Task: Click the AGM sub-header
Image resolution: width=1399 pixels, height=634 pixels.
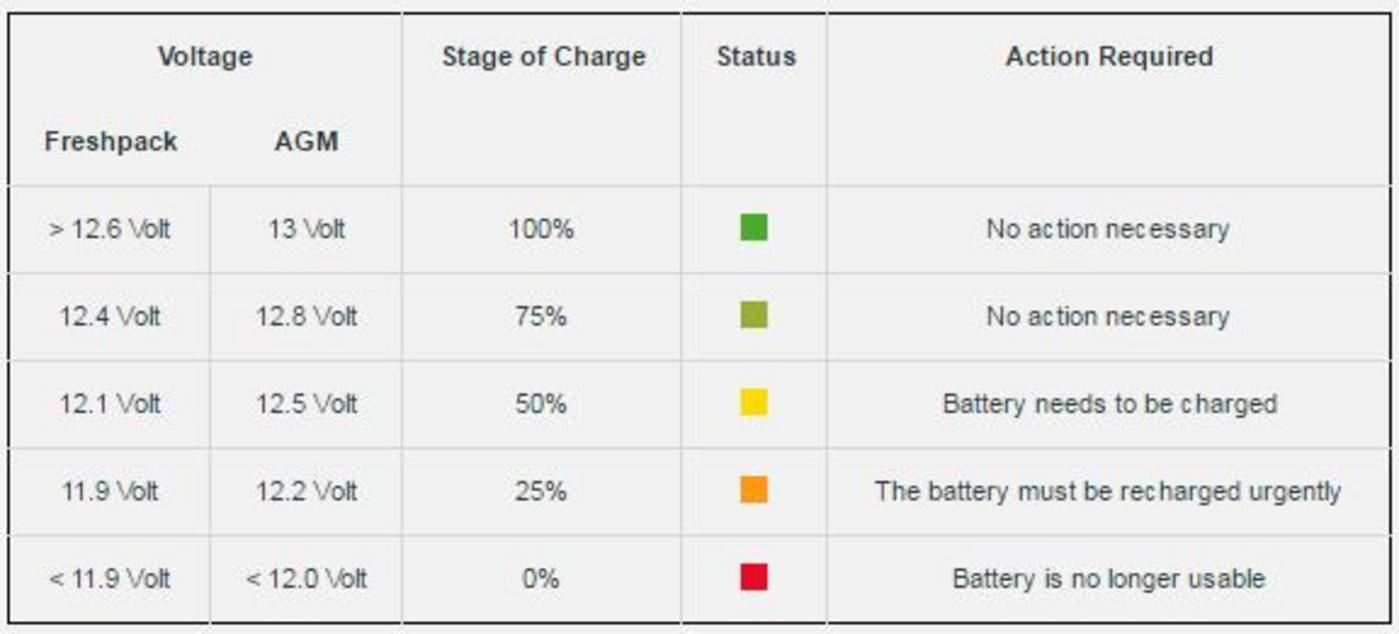Action: tap(306, 141)
